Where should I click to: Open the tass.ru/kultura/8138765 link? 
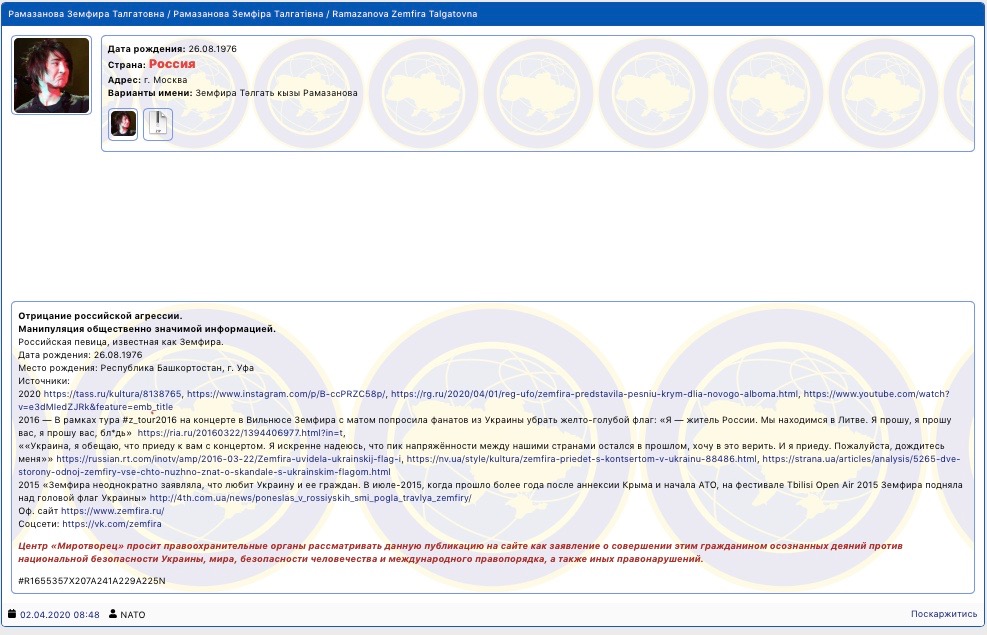click(x=112, y=394)
